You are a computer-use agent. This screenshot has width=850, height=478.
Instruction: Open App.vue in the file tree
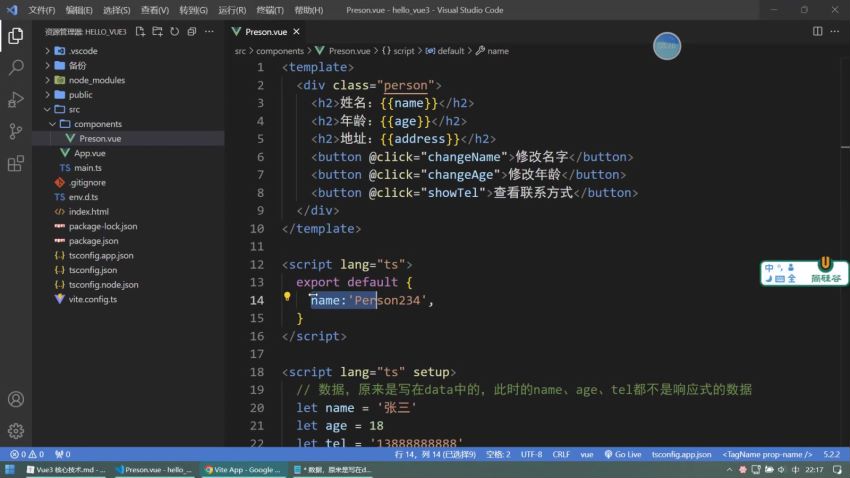tap(89, 153)
